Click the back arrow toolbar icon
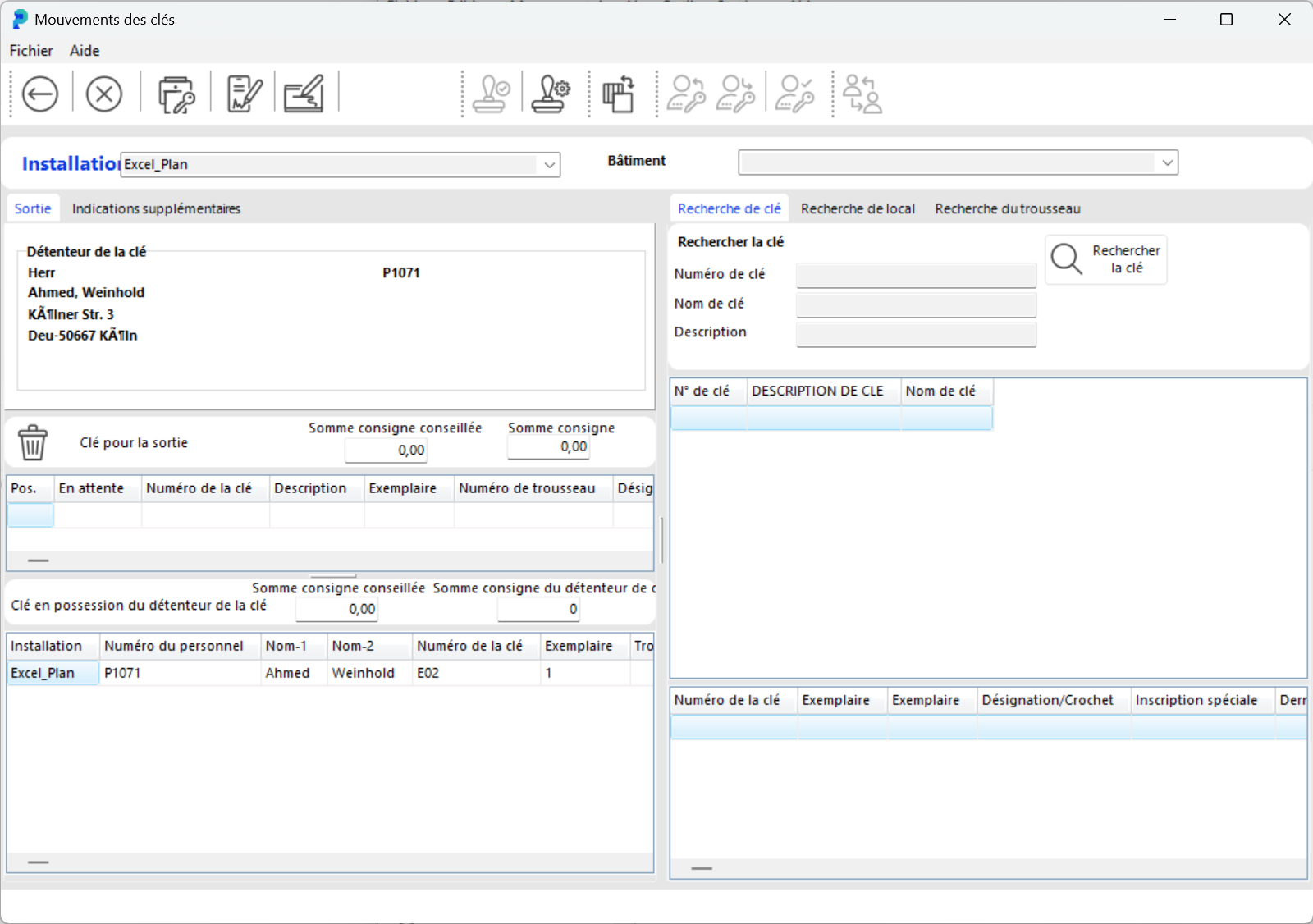1313x924 pixels. (39, 94)
